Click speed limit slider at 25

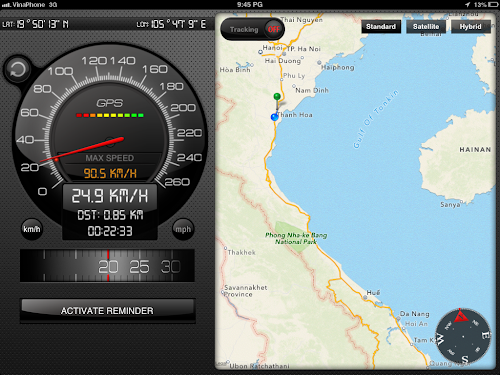(139, 267)
